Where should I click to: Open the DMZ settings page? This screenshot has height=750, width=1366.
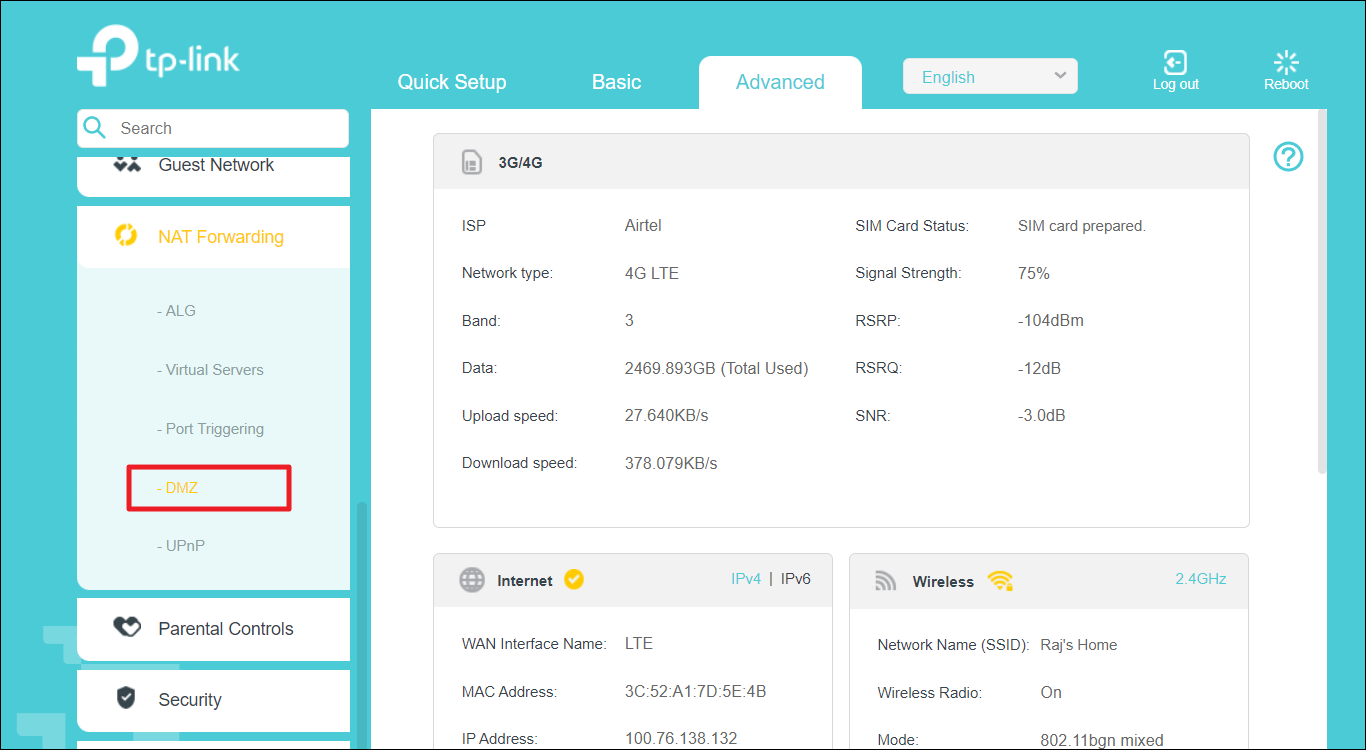[x=182, y=488]
